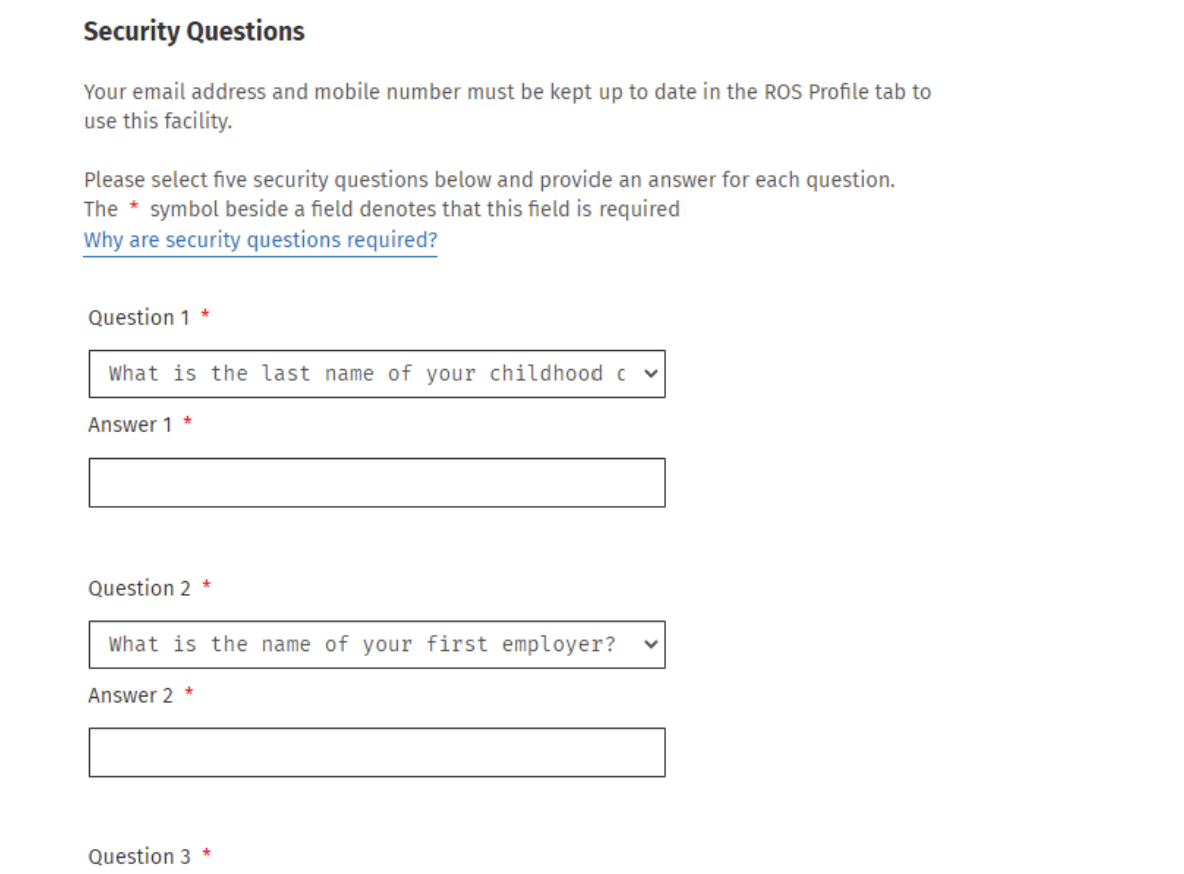Click the Answer 1 field label
The width and height of the screenshot is (1184, 874).
(130, 425)
